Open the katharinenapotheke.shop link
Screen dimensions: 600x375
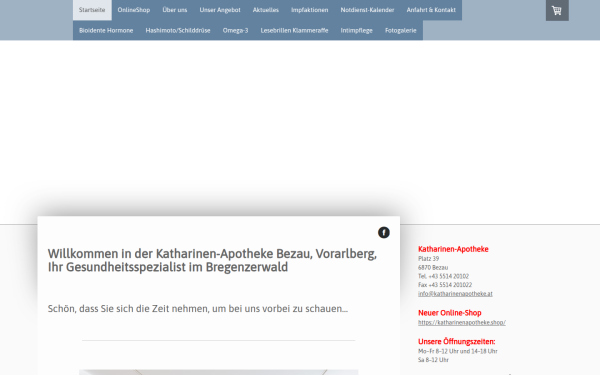(461, 323)
